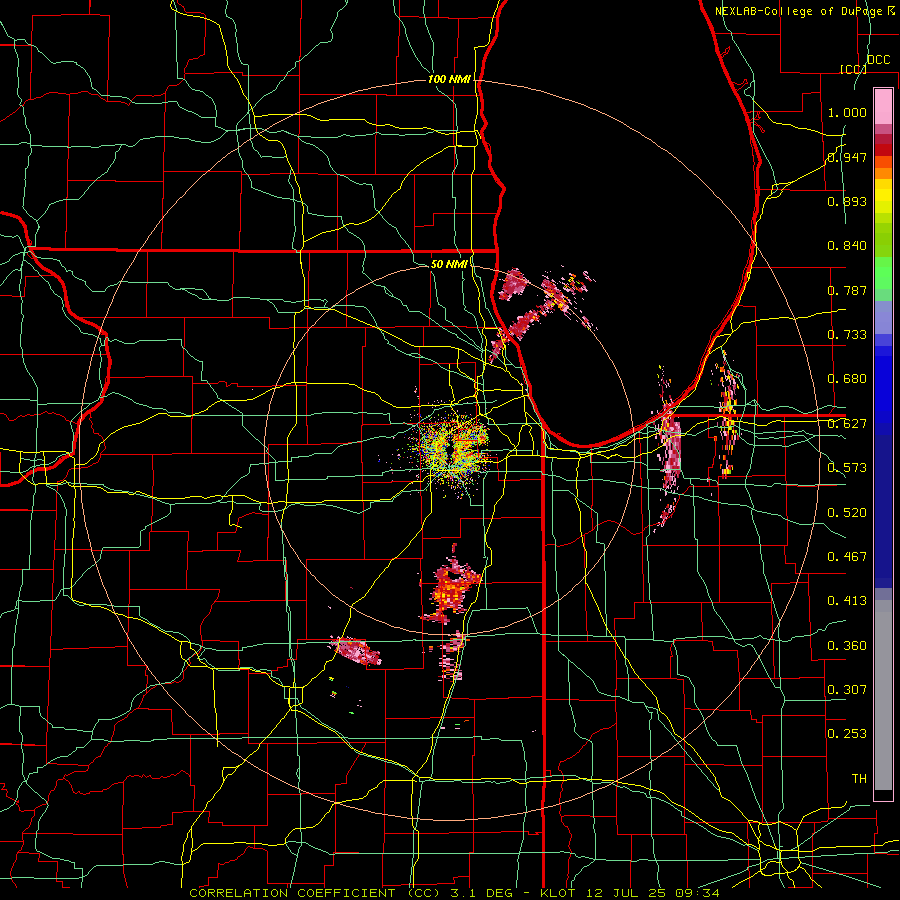Screen dimensions: 900x900
Task: Click the [CC] label above the color bar
Action: 854,69
